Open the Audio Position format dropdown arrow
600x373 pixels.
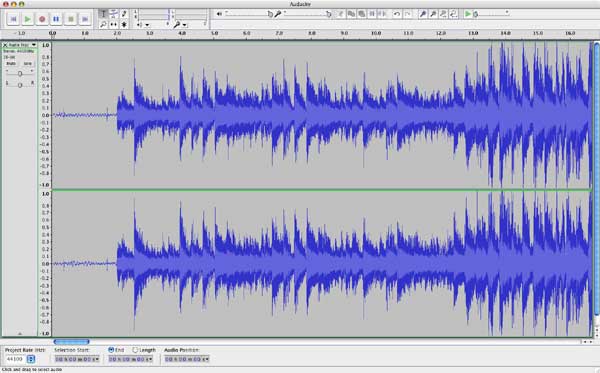click(x=206, y=359)
